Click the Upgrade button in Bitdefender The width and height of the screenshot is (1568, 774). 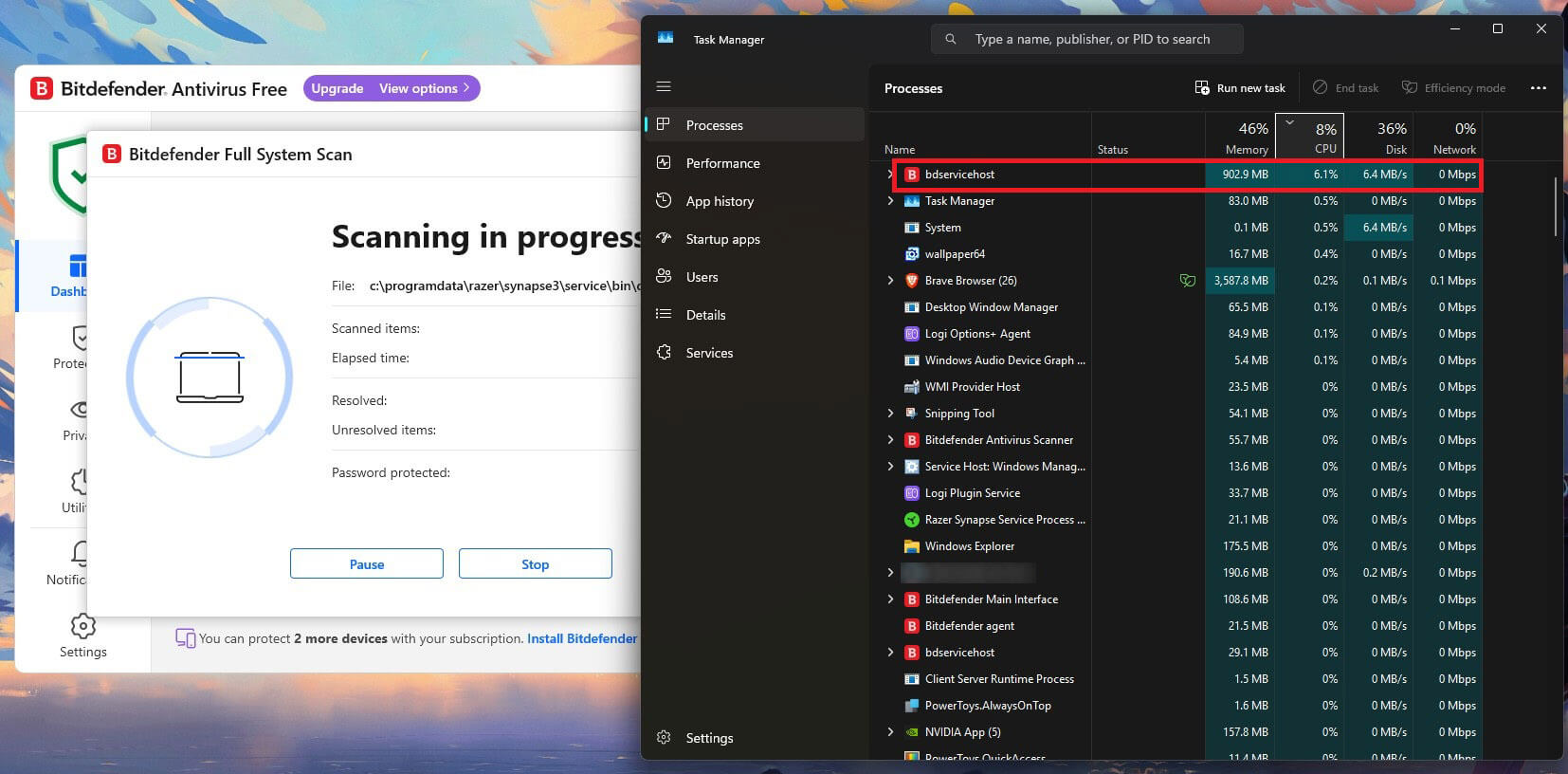[337, 88]
